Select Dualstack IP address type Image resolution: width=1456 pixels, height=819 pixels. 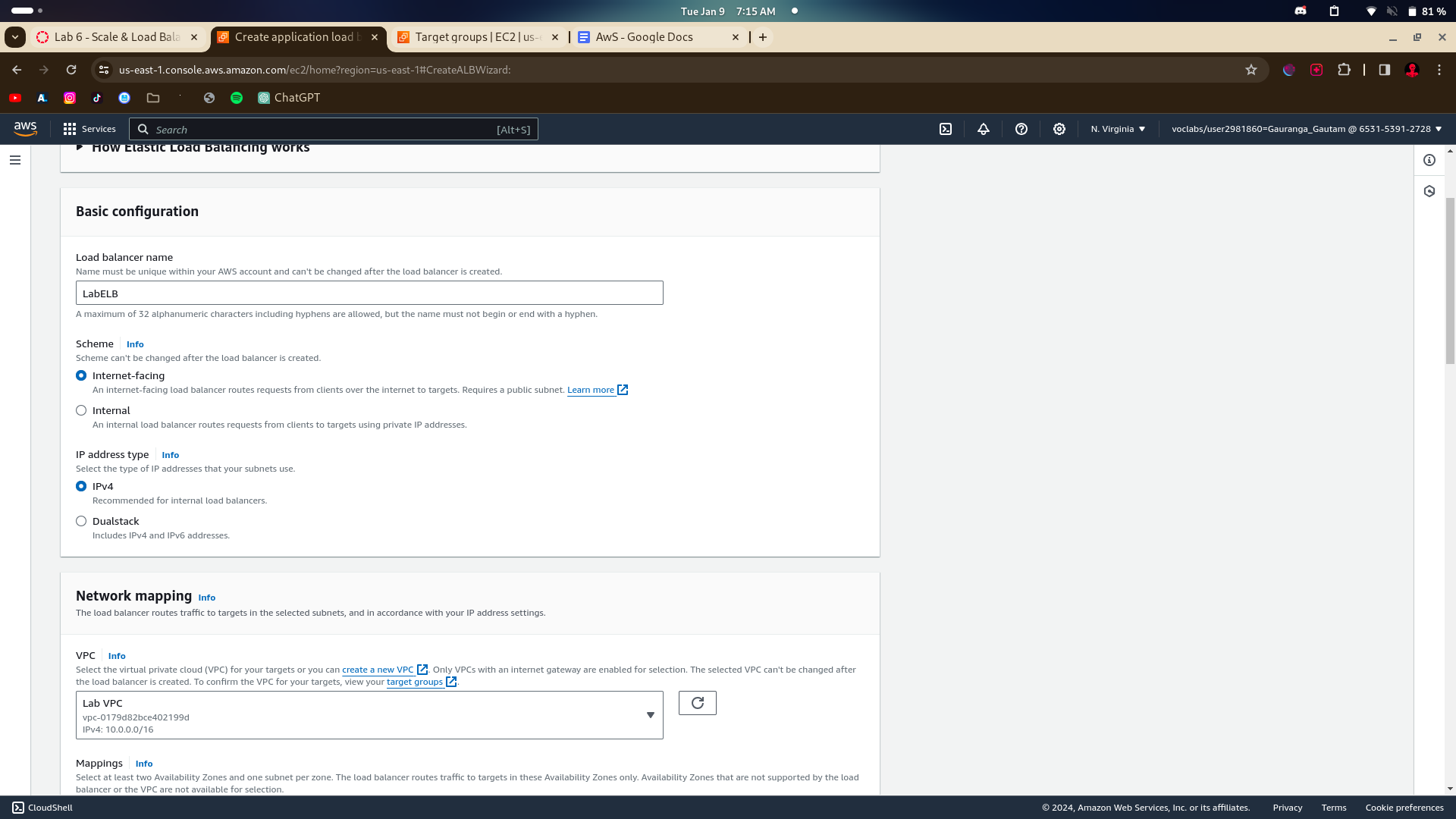click(x=81, y=521)
